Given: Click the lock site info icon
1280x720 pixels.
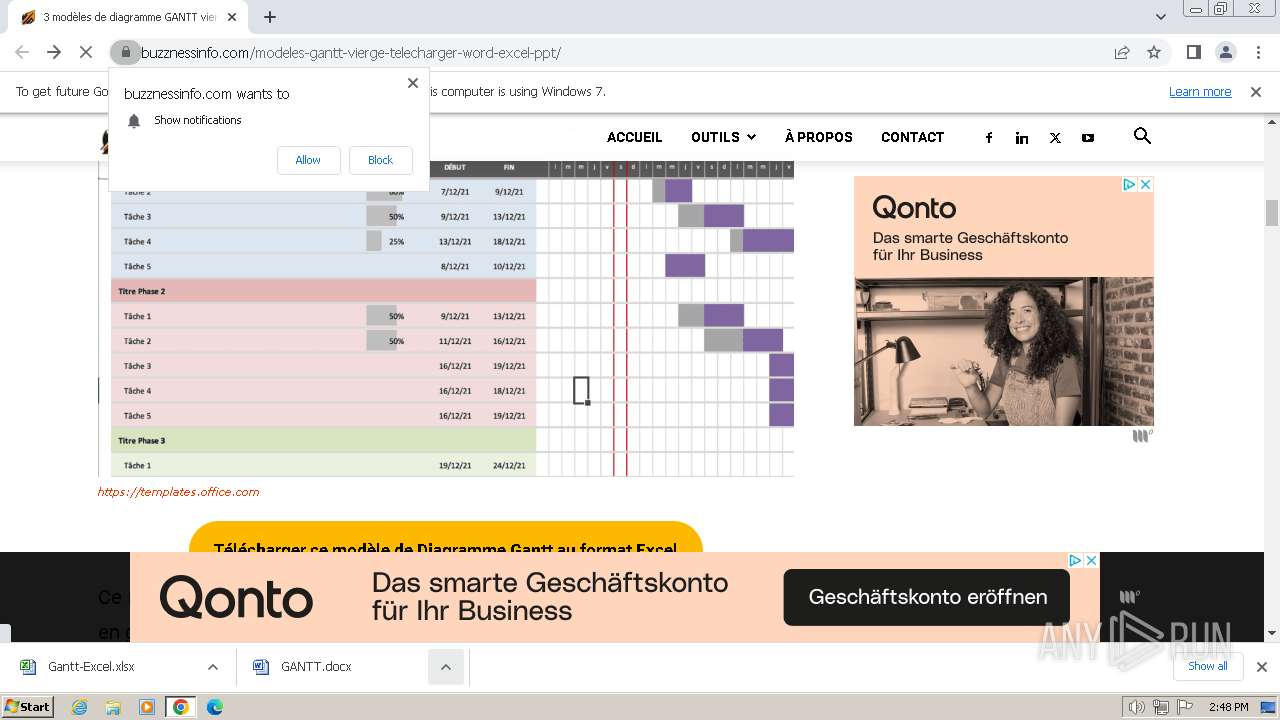Looking at the screenshot, I should [124, 52].
